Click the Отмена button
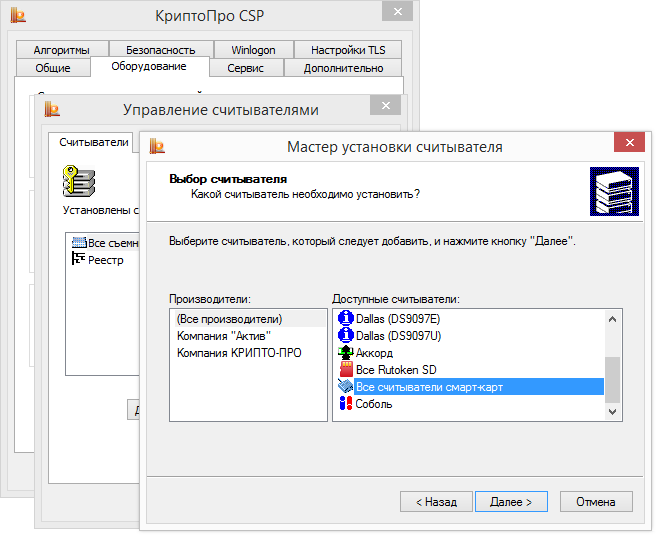 coord(596,501)
